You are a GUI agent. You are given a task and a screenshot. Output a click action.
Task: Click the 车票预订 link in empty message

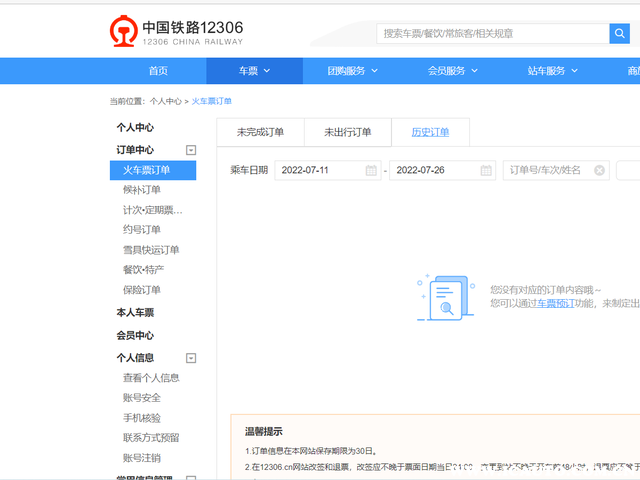(555, 303)
